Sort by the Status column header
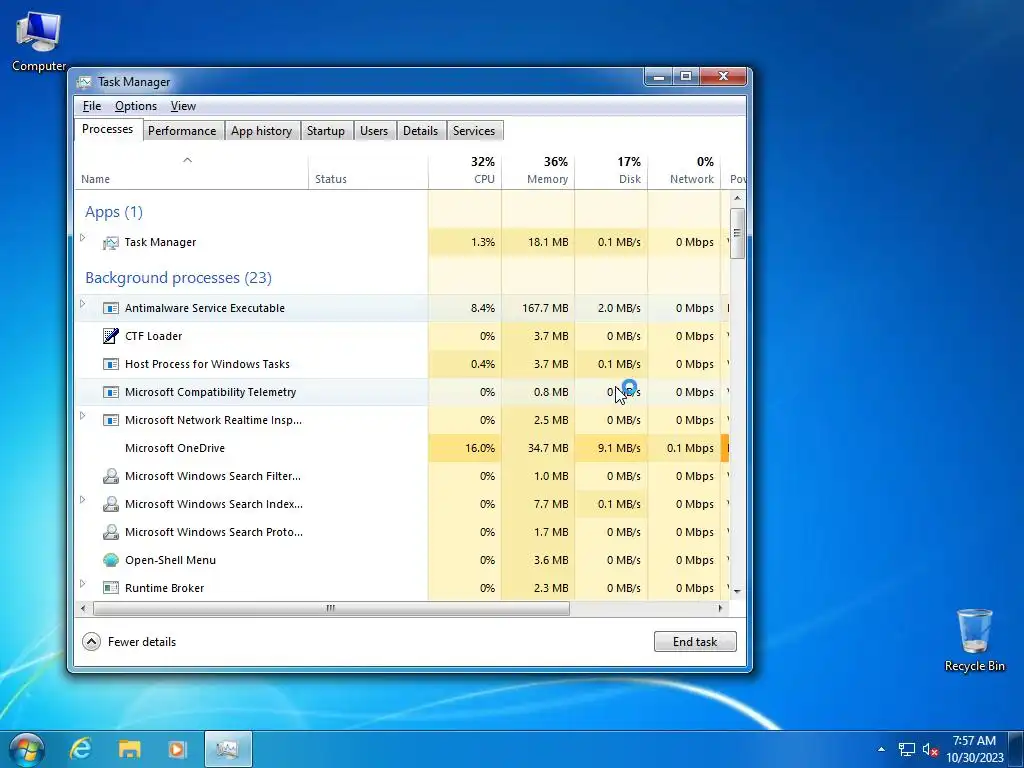The height and width of the screenshot is (768, 1024). tap(368, 172)
